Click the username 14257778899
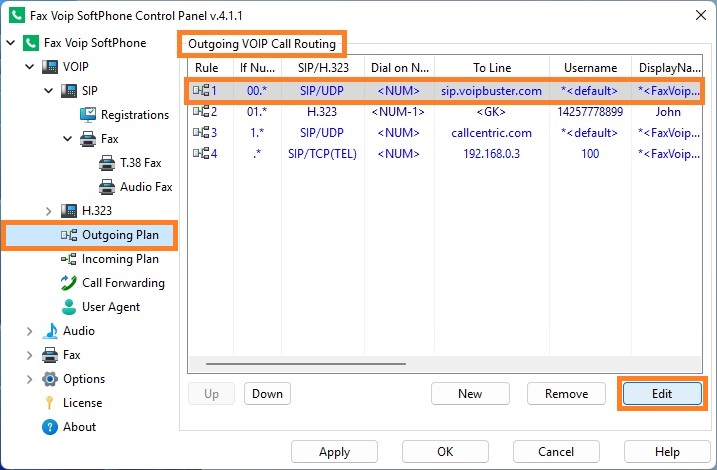Screen dimensions: 717x470 tap(590, 112)
